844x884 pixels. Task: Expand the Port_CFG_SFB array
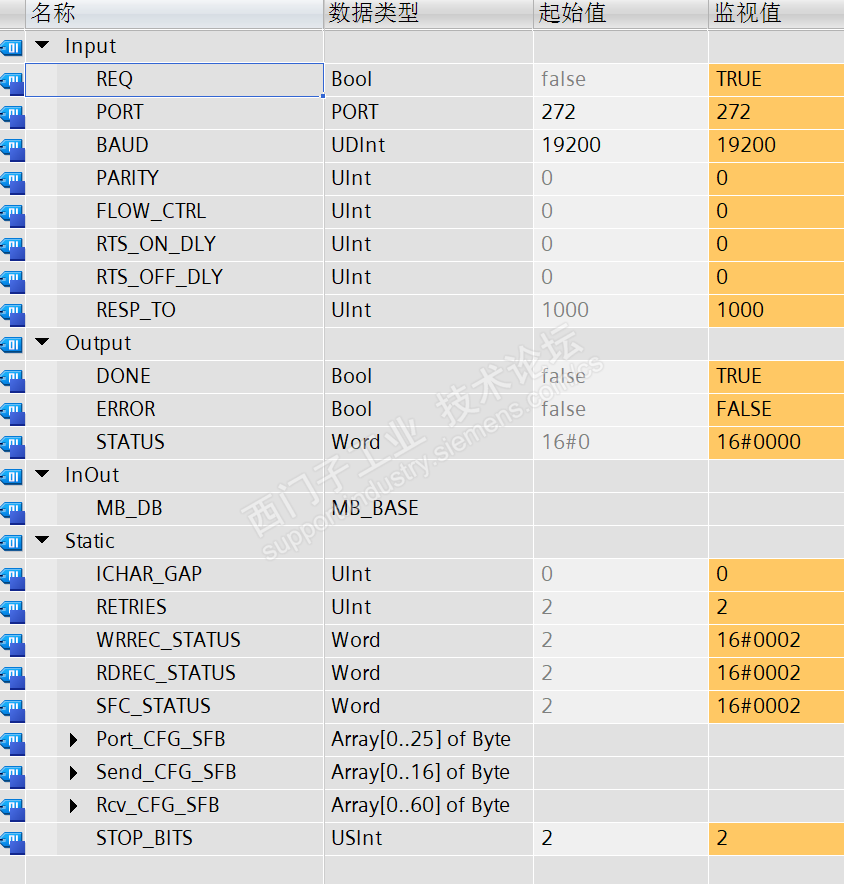[x=73, y=739]
